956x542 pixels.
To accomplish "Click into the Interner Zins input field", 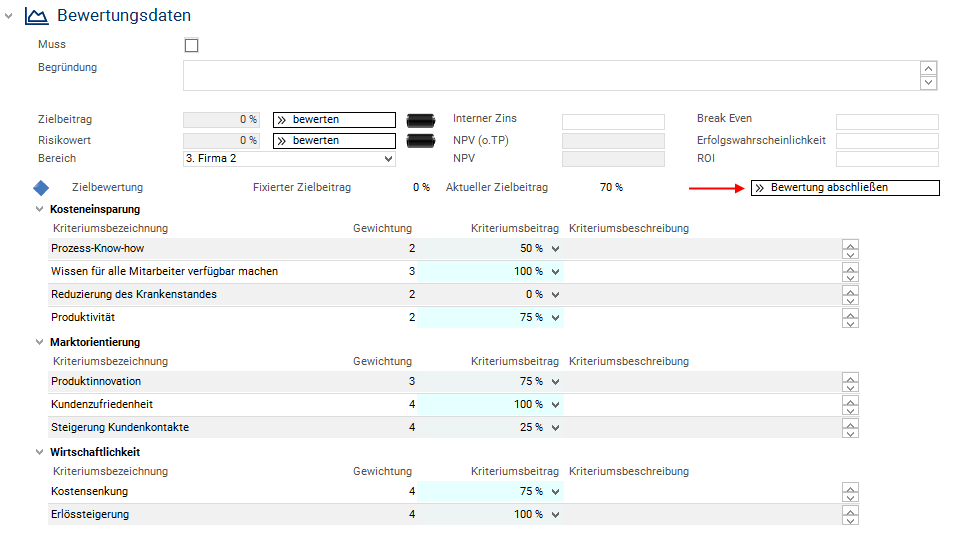I will pyautogui.click(x=613, y=121).
